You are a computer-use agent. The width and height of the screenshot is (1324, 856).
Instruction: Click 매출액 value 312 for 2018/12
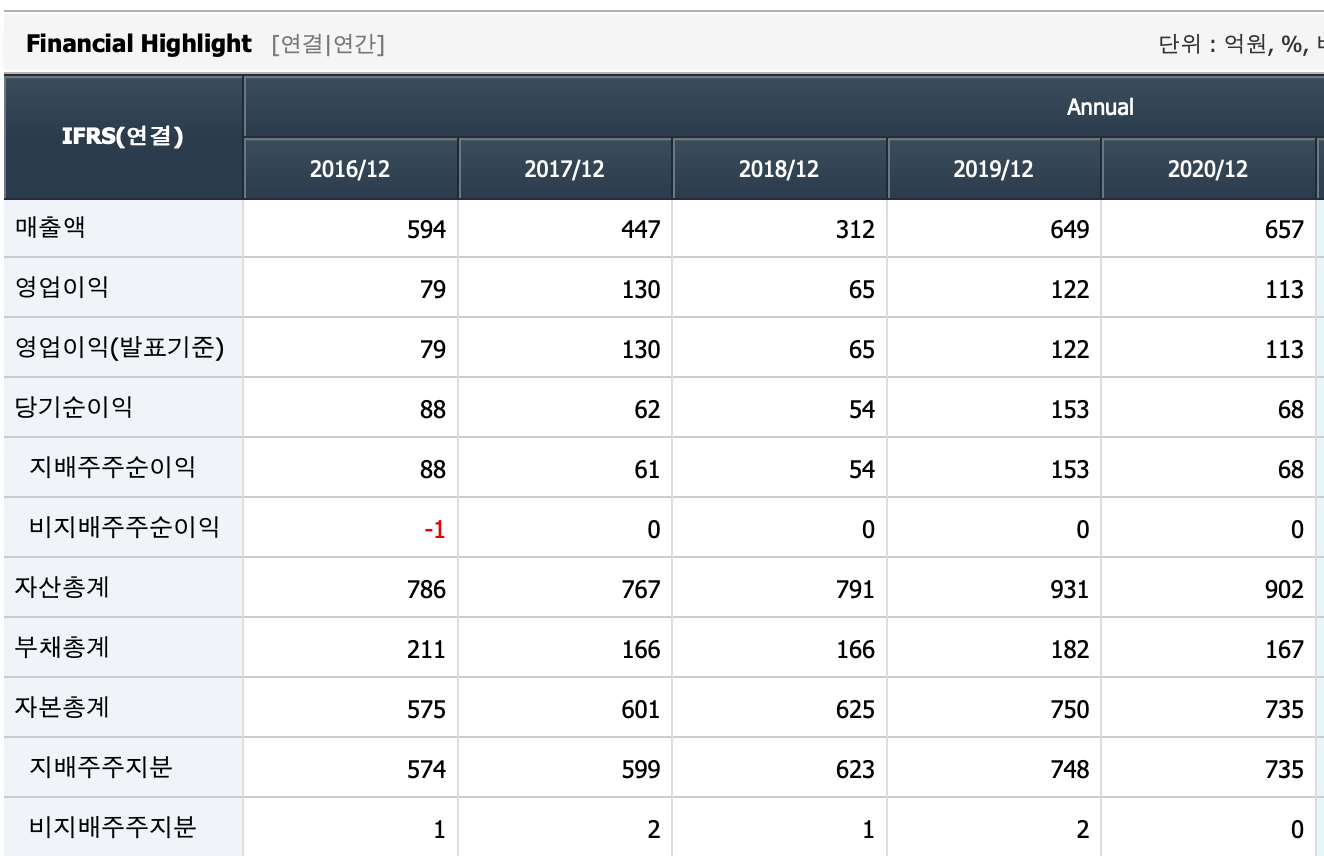coord(854,230)
